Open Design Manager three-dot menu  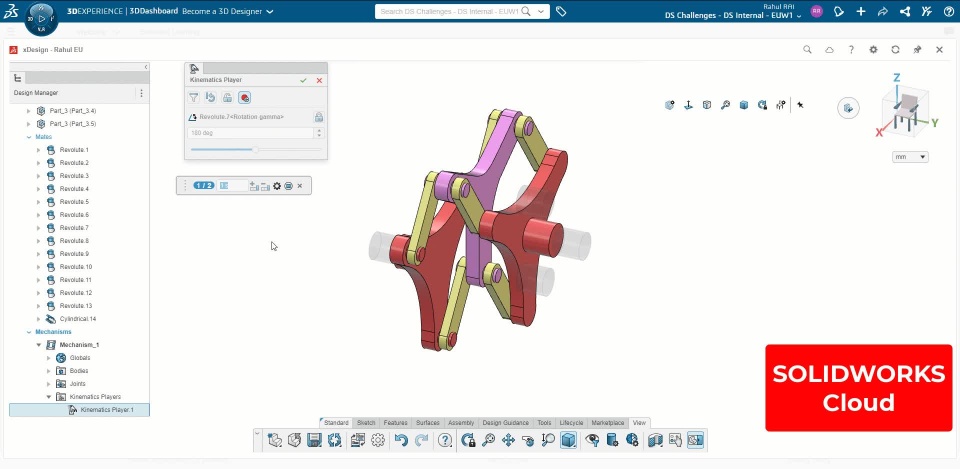pos(141,93)
